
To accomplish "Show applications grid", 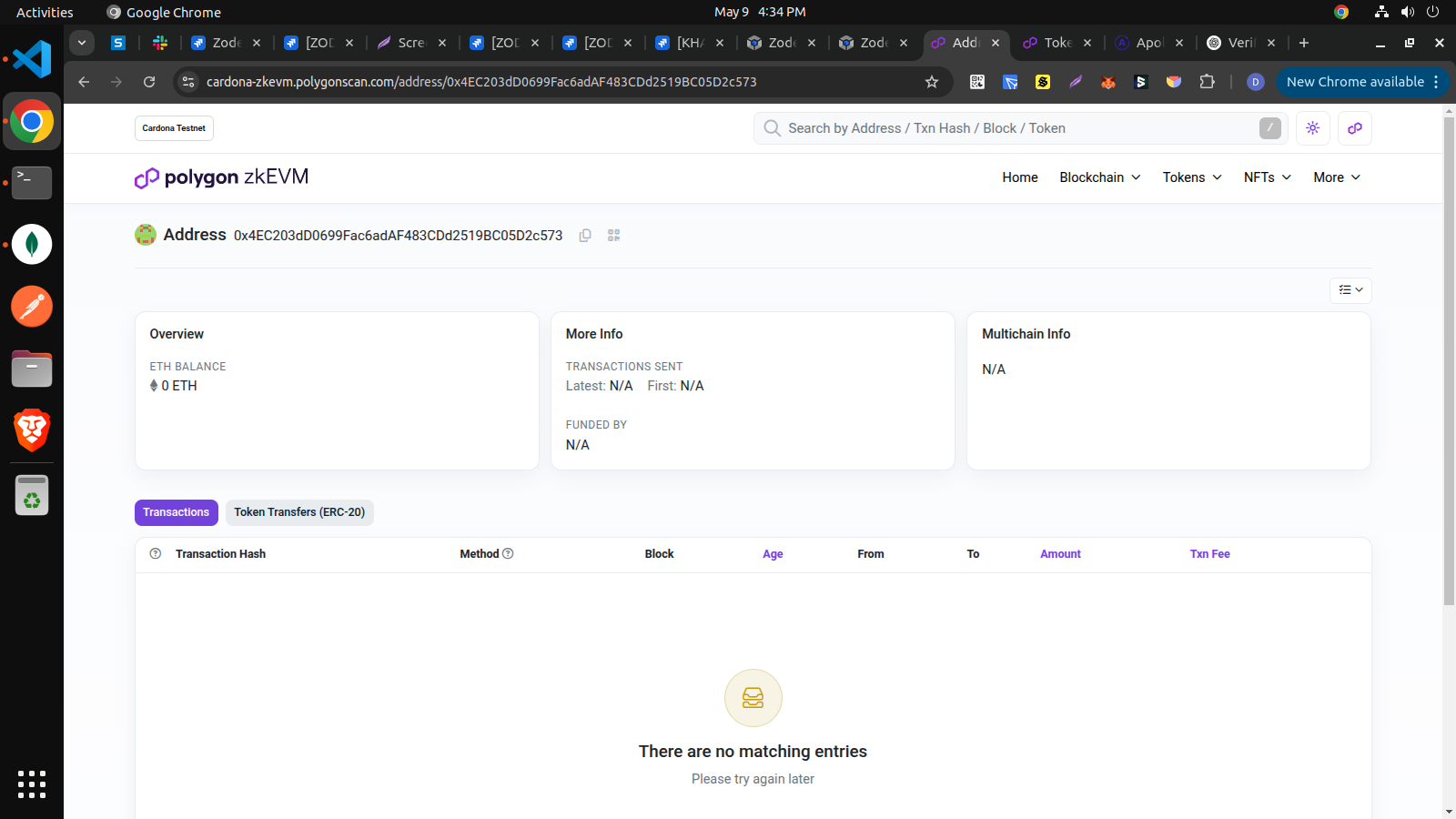I will coord(32,784).
